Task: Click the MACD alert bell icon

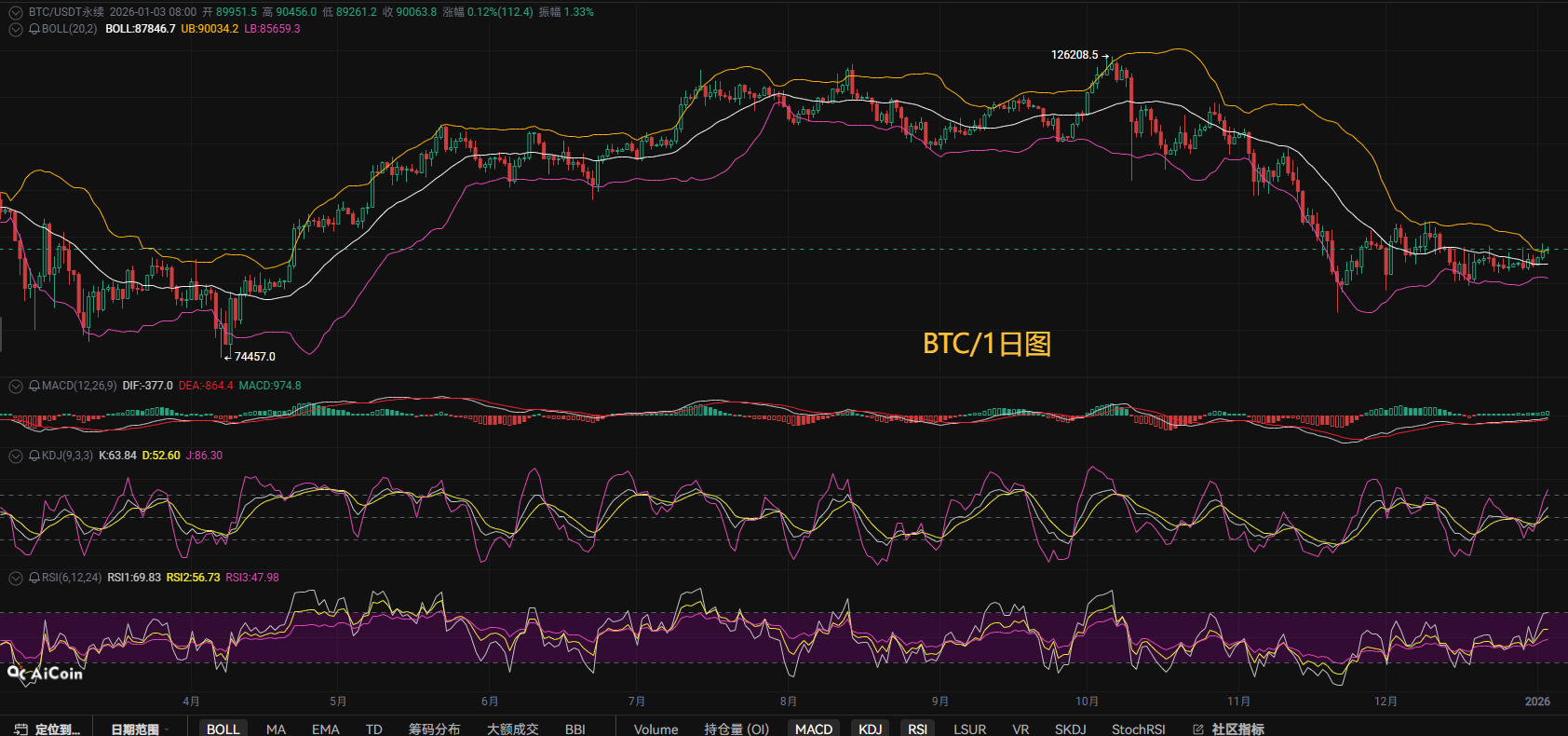Action: click(x=34, y=386)
